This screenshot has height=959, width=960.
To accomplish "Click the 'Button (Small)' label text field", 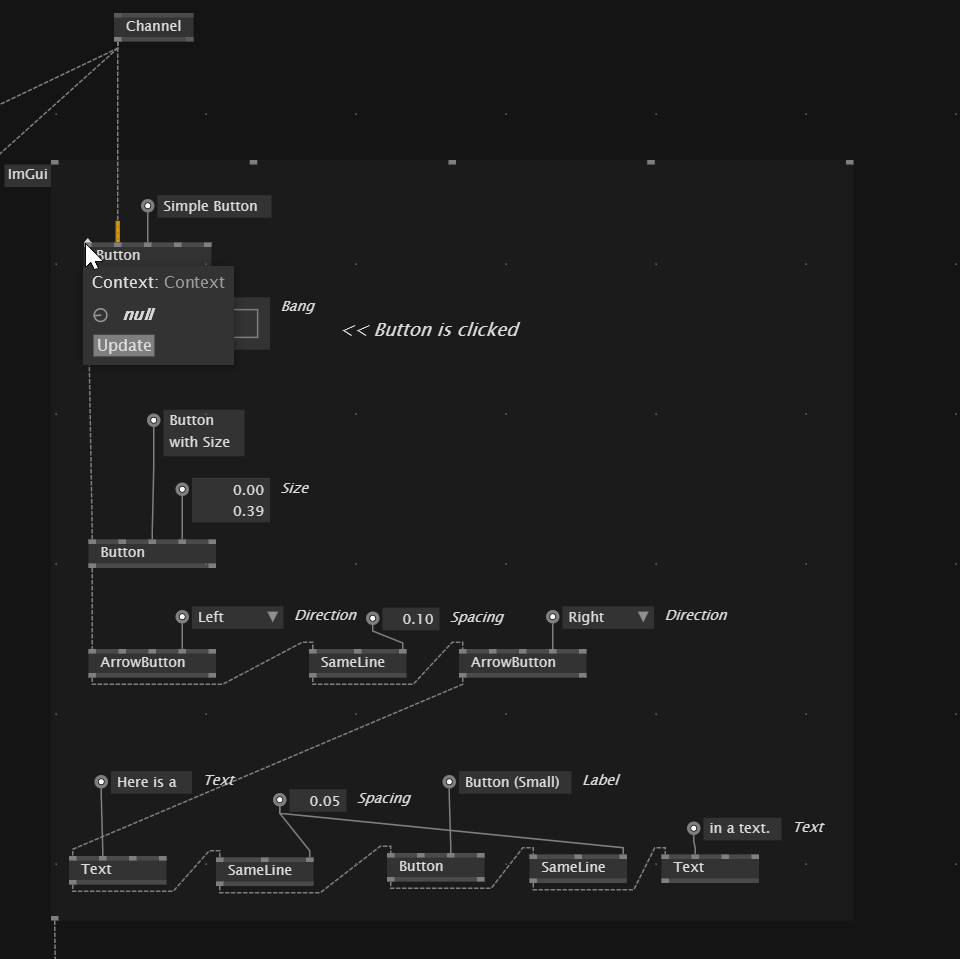I will pos(514,782).
